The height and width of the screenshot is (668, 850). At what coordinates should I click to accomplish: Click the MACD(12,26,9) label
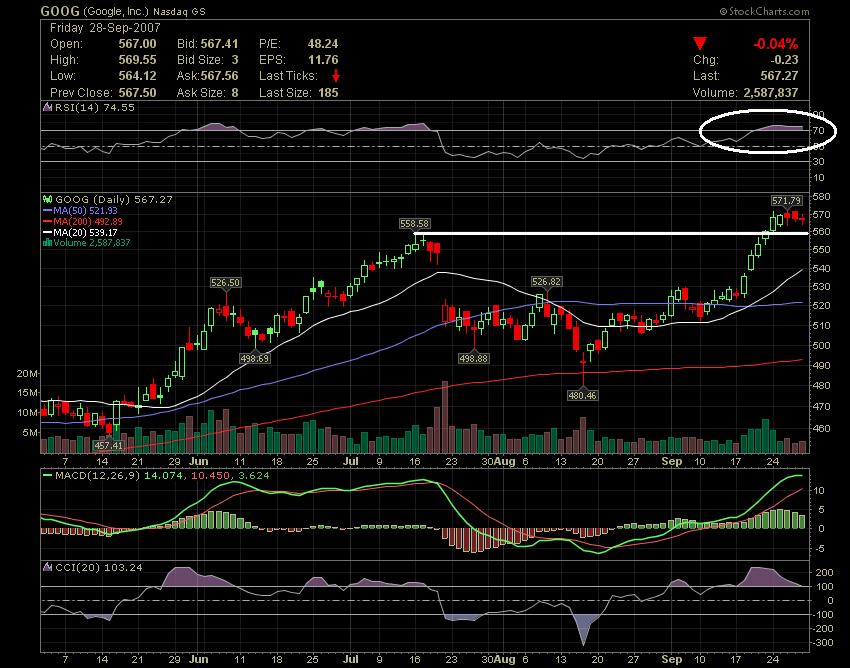pos(98,476)
